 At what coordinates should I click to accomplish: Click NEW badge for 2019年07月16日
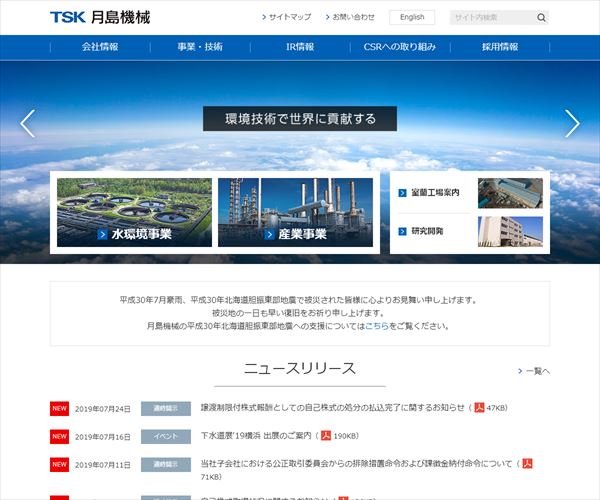tap(59, 436)
